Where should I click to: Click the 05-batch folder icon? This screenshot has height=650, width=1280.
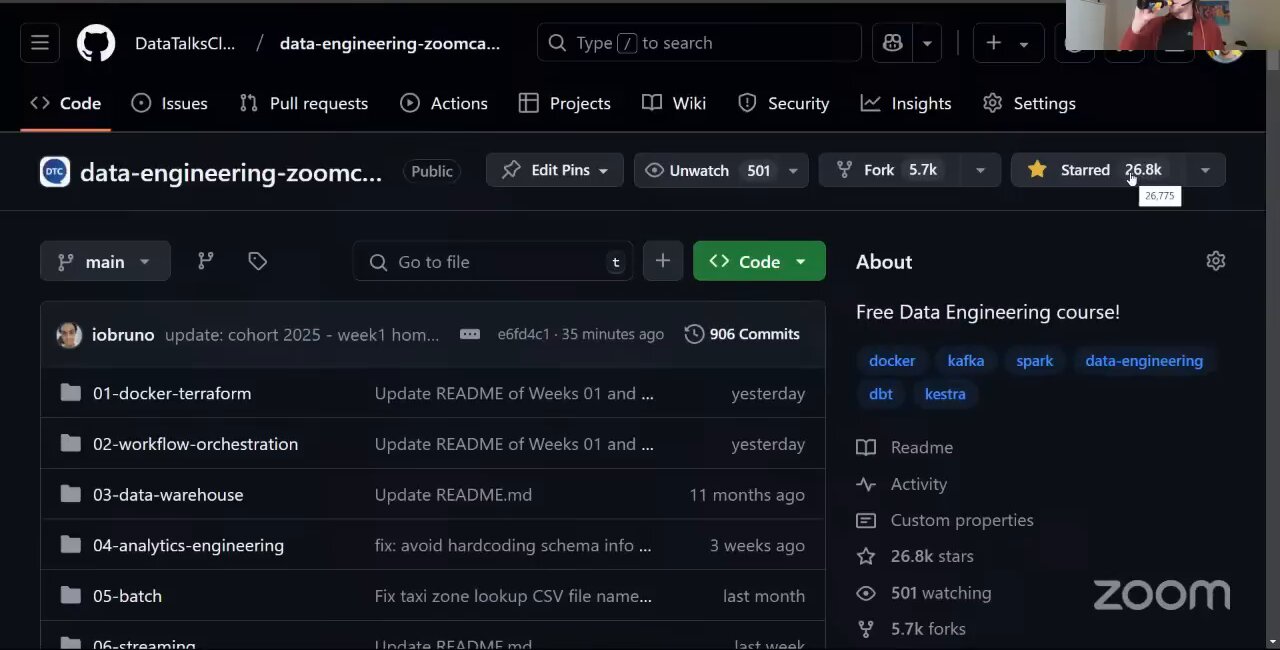pyautogui.click(x=70, y=595)
